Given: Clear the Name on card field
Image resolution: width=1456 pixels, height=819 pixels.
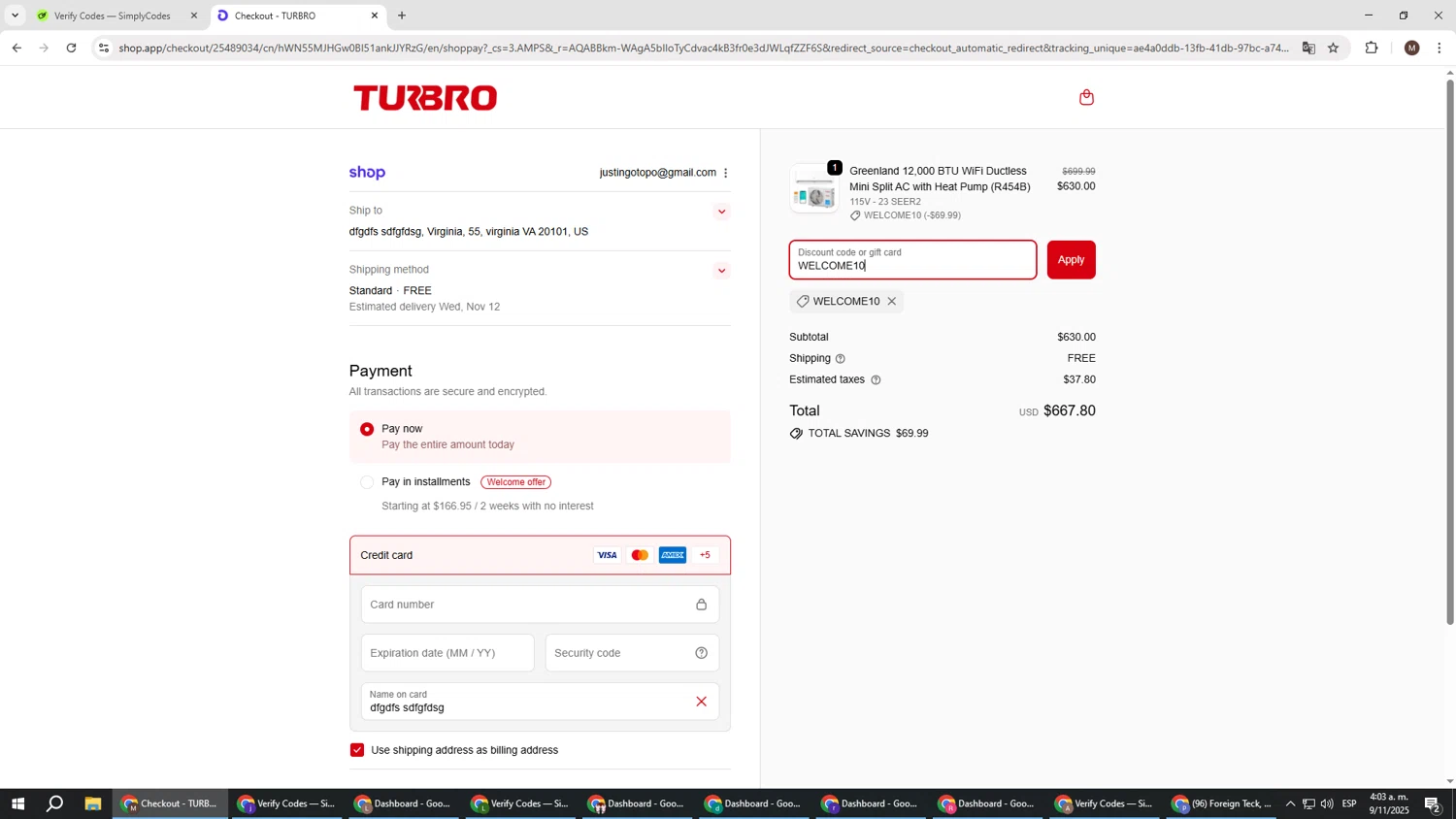Looking at the screenshot, I should coord(701,702).
